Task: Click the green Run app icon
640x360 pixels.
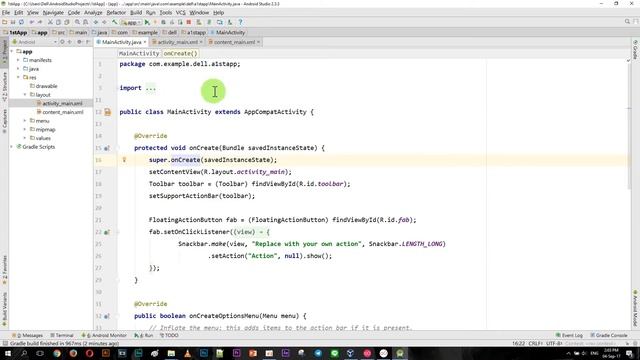Action: [x=147, y=22]
